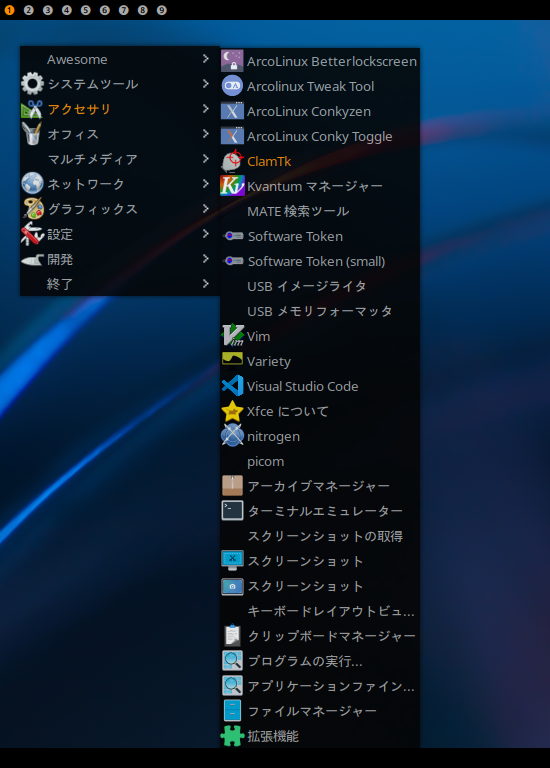550x768 pixels.
Task: Click the nitrogen label text
Action: click(273, 436)
